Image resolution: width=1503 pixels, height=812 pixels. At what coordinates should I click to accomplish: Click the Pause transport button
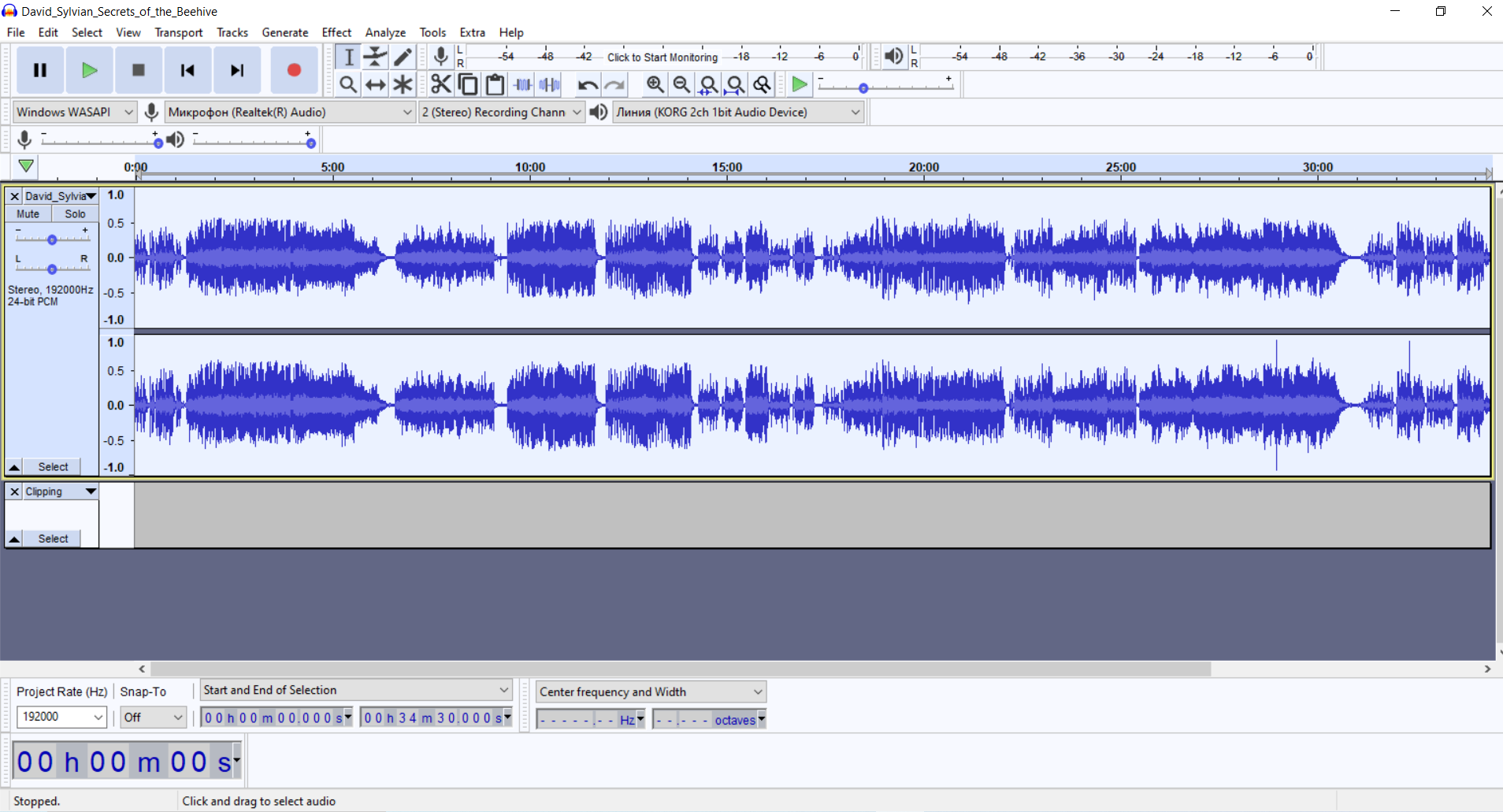[40, 70]
